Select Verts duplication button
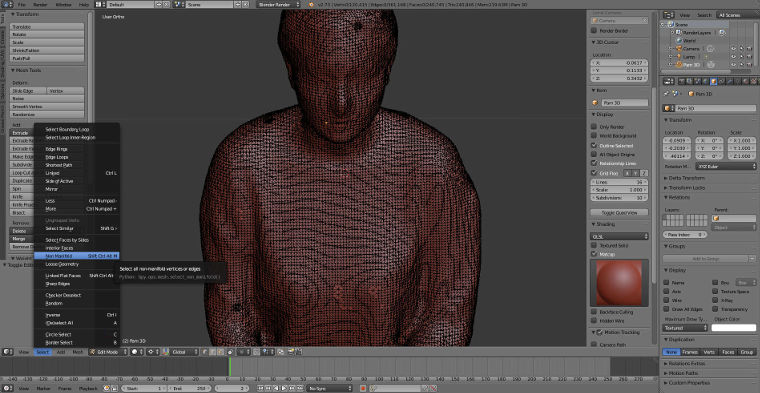 (708, 352)
